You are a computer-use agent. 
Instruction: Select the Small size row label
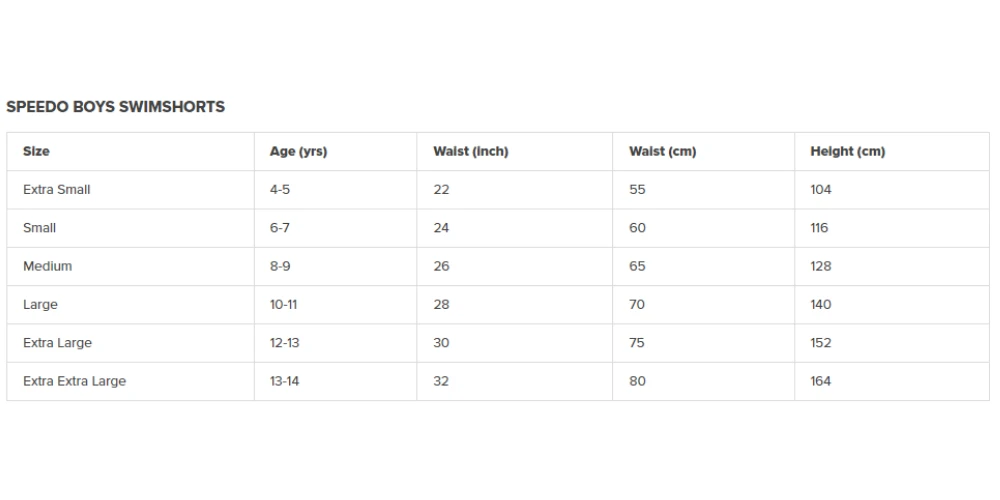pos(40,228)
